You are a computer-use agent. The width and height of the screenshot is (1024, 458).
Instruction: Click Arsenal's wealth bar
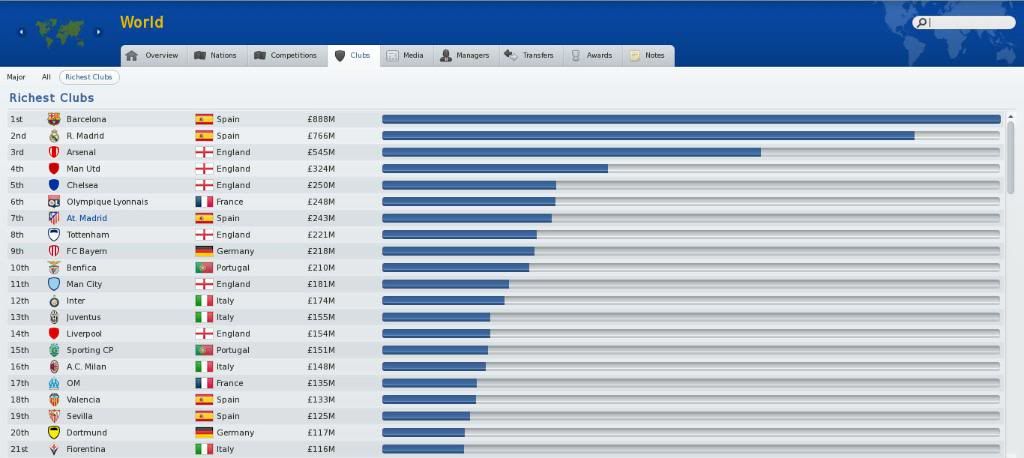click(571, 152)
